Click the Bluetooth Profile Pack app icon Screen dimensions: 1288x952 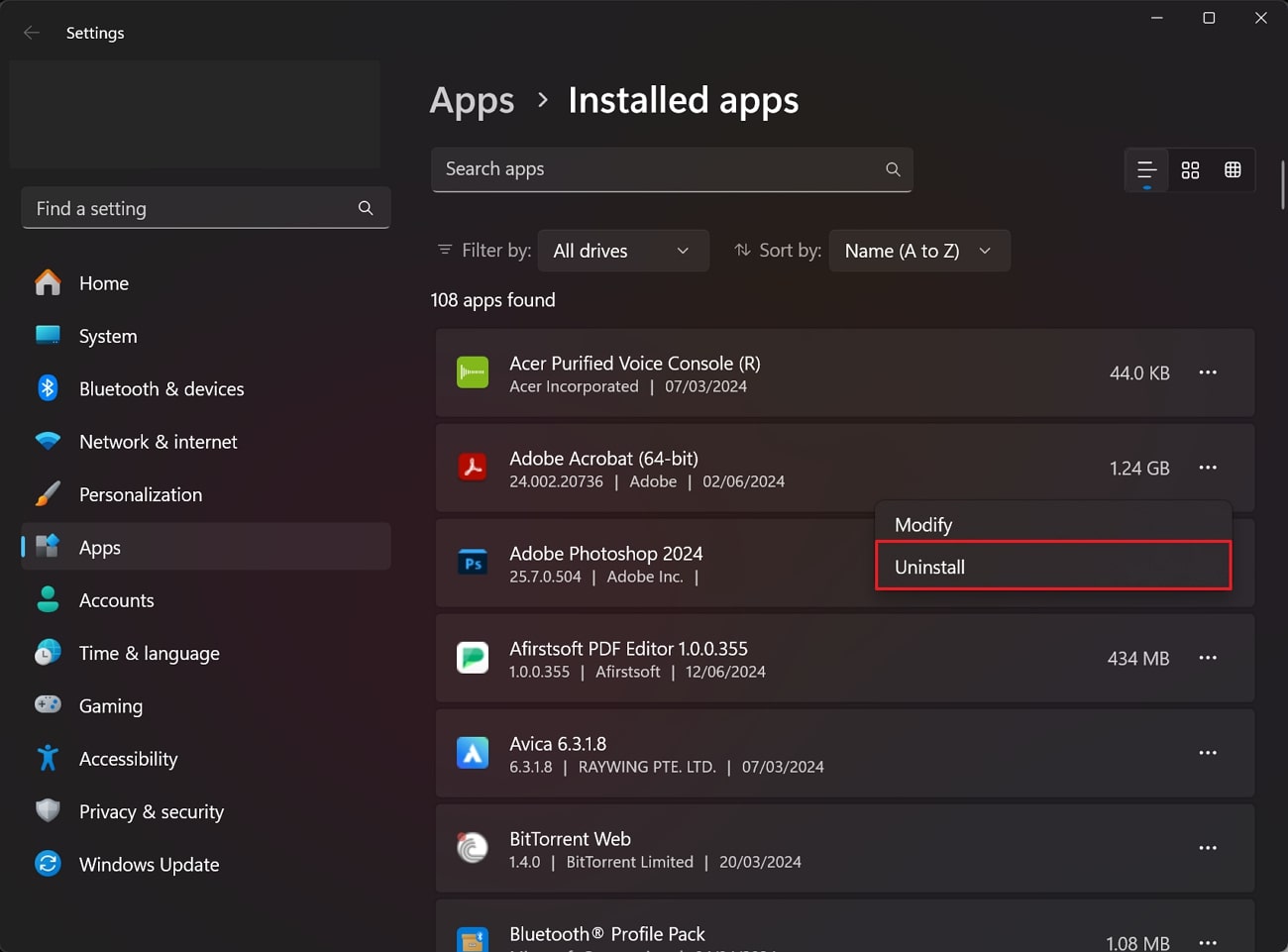[x=473, y=939]
